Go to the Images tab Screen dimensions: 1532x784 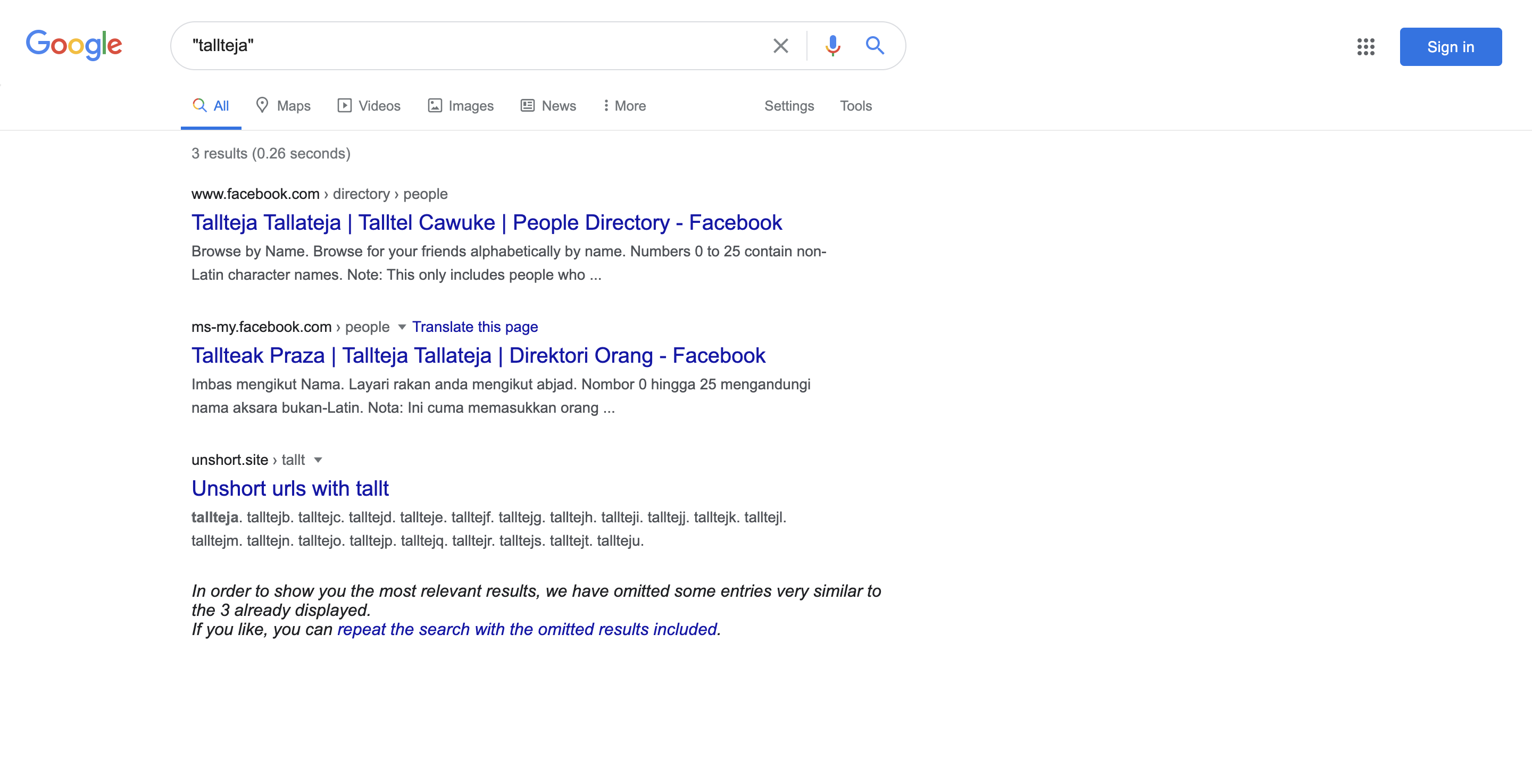point(460,106)
